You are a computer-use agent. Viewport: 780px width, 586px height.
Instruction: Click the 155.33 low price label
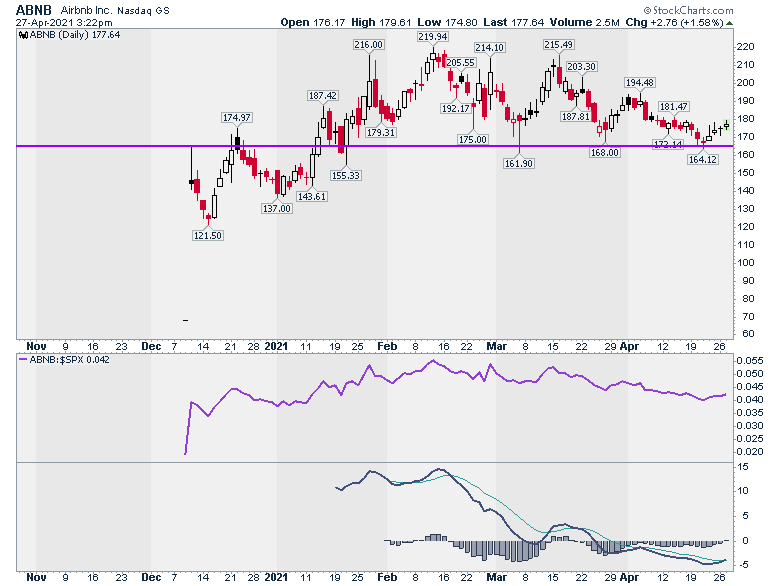346,176
